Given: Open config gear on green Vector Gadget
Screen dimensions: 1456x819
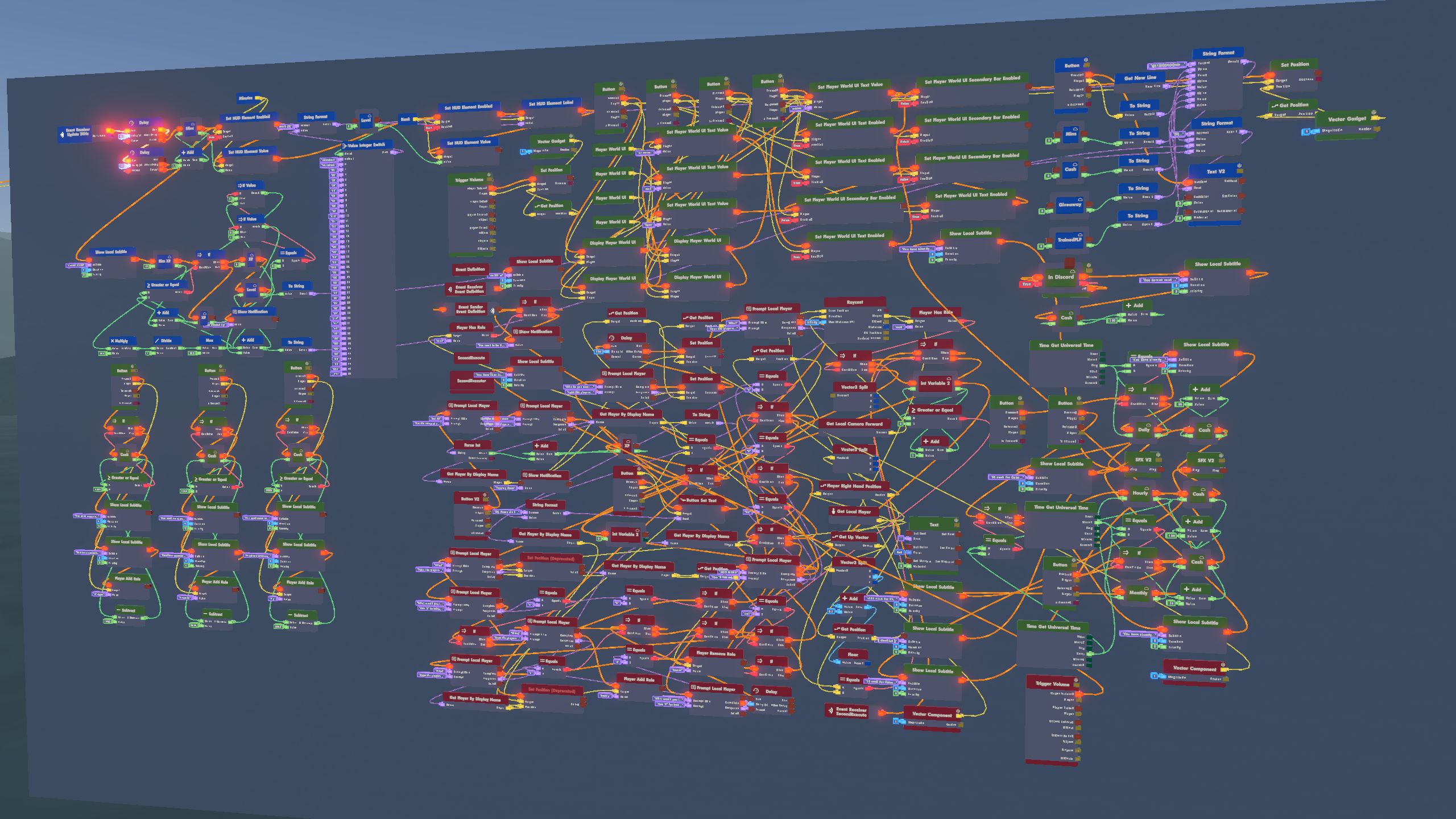Looking at the screenshot, I should pyautogui.click(x=1374, y=113).
